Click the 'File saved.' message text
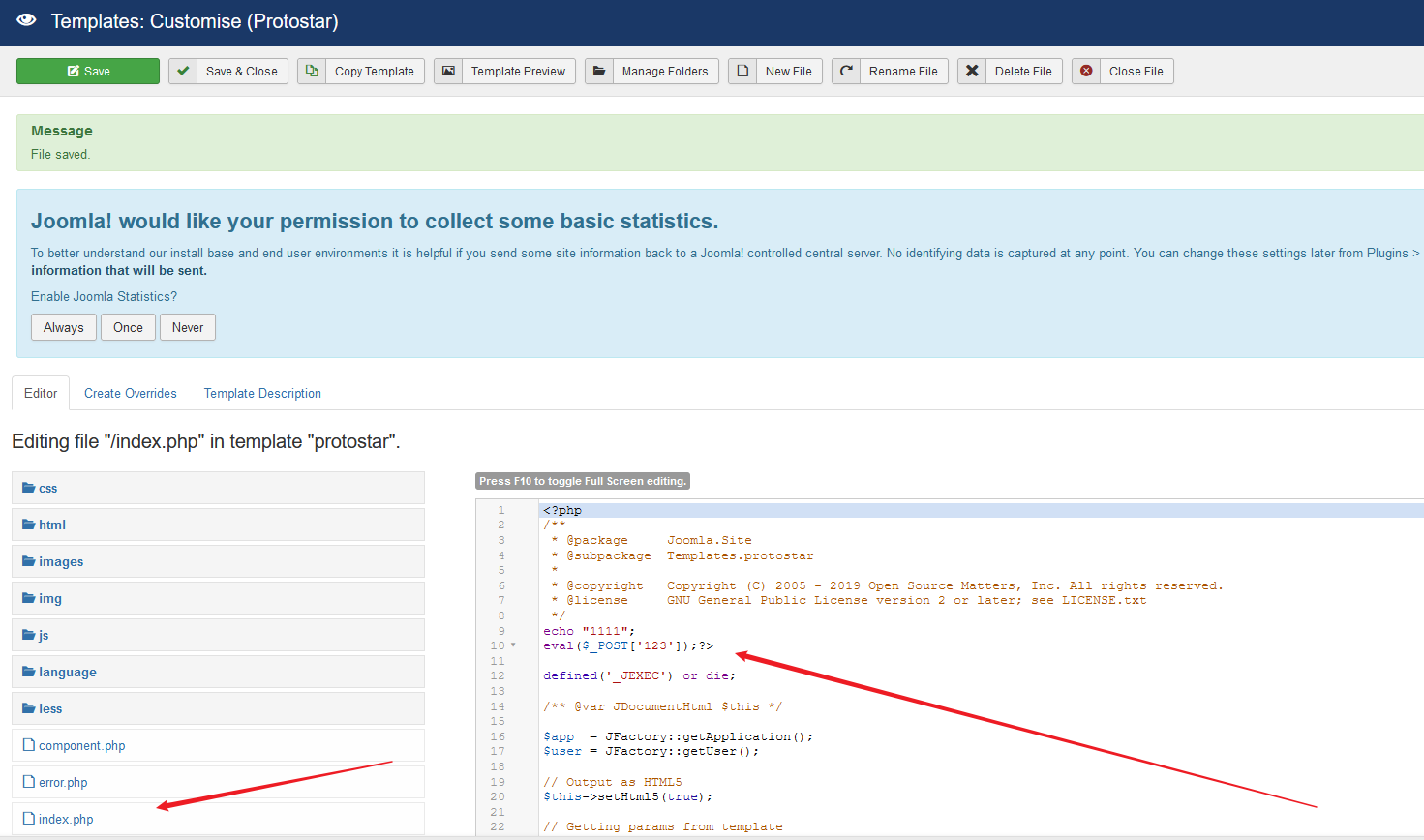Screen dimensions: 1424x840 pos(60,154)
